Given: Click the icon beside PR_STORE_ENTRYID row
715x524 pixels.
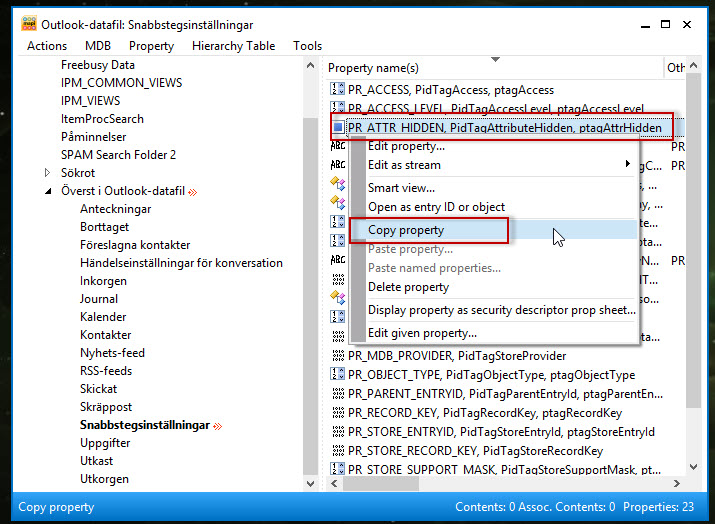Looking at the screenshot, I should (338, 431).
